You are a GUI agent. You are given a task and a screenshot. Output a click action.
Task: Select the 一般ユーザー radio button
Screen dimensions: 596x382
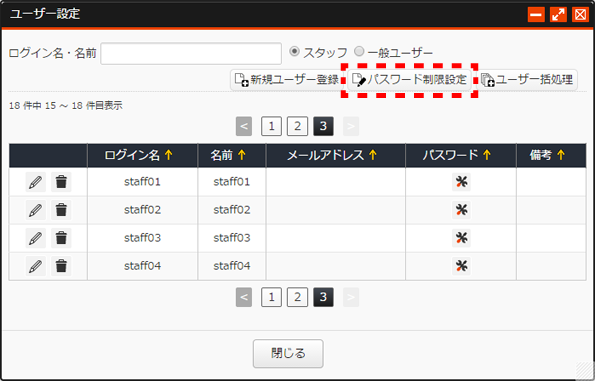point(359,51)
